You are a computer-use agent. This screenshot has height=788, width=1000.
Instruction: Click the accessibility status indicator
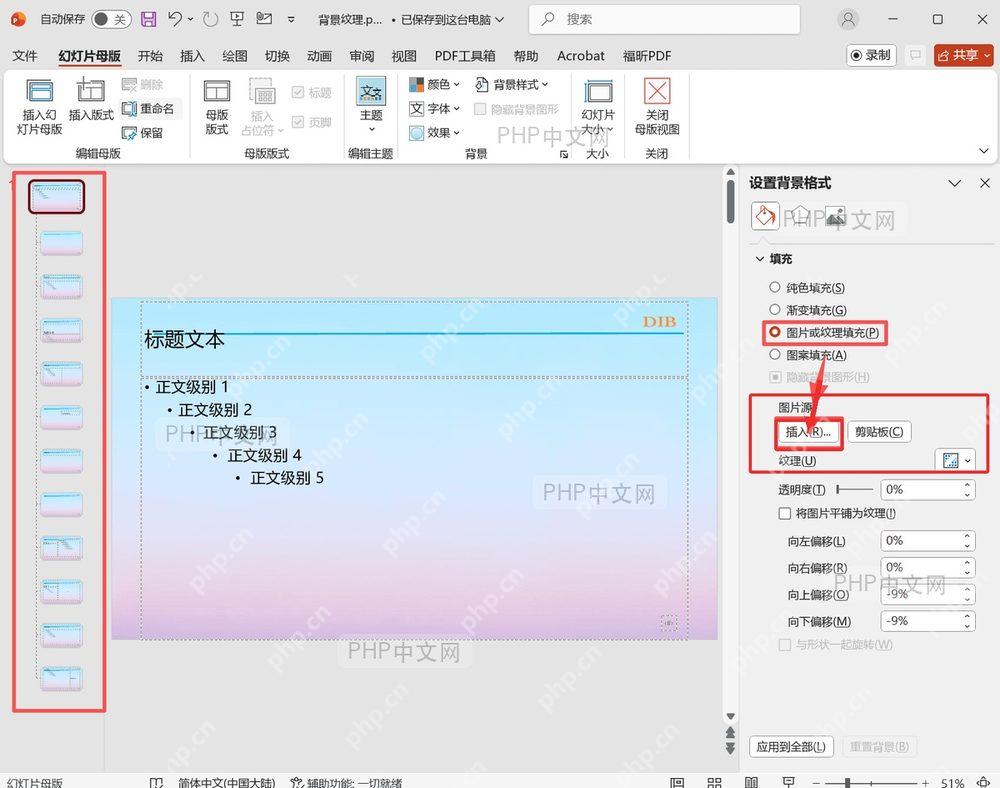click(x=346, y=782)
